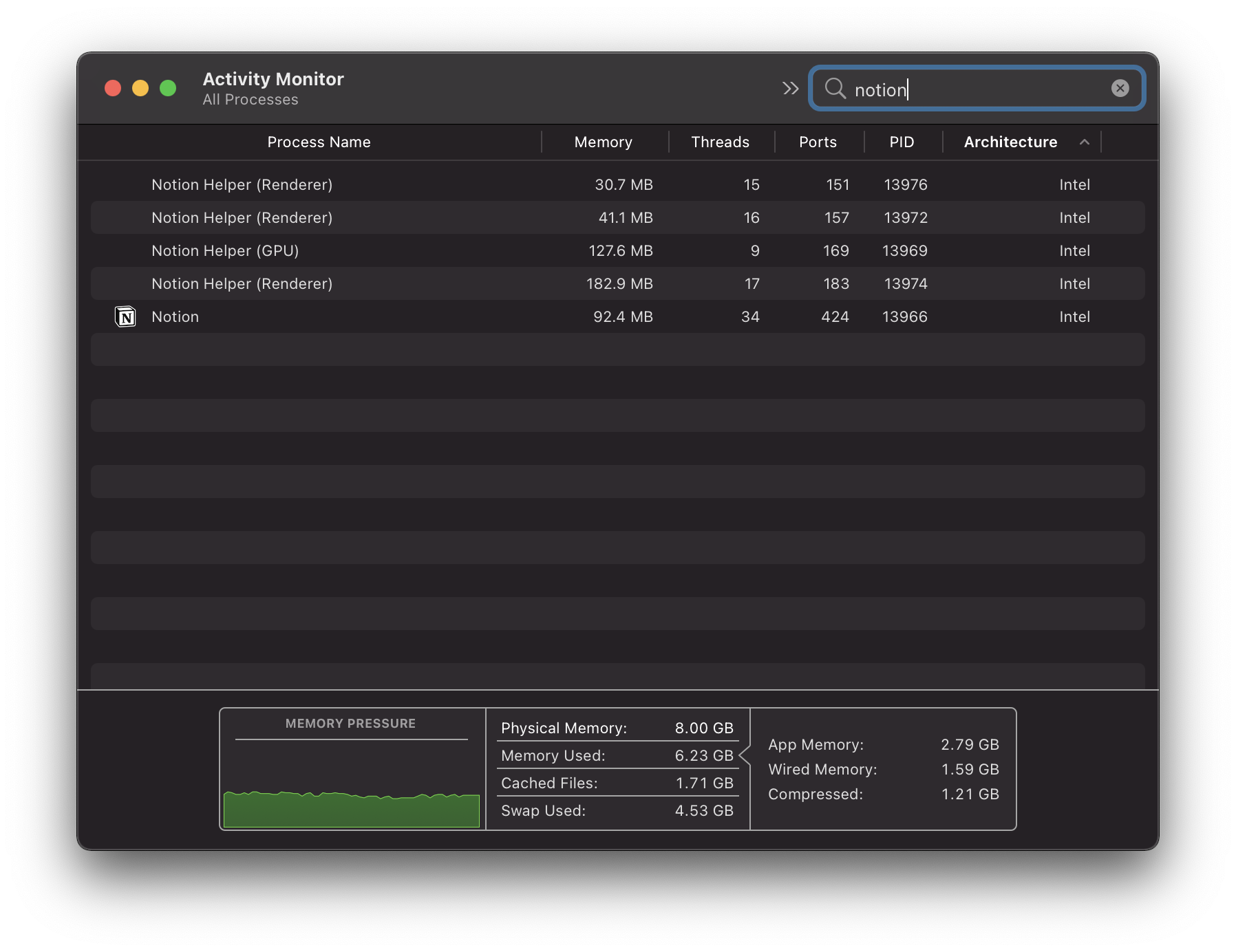Open hidden toolbar items via double-chevron
The height and width of the screenshot is (952, 1236).
pyautogui.click(x=790, y=88)
